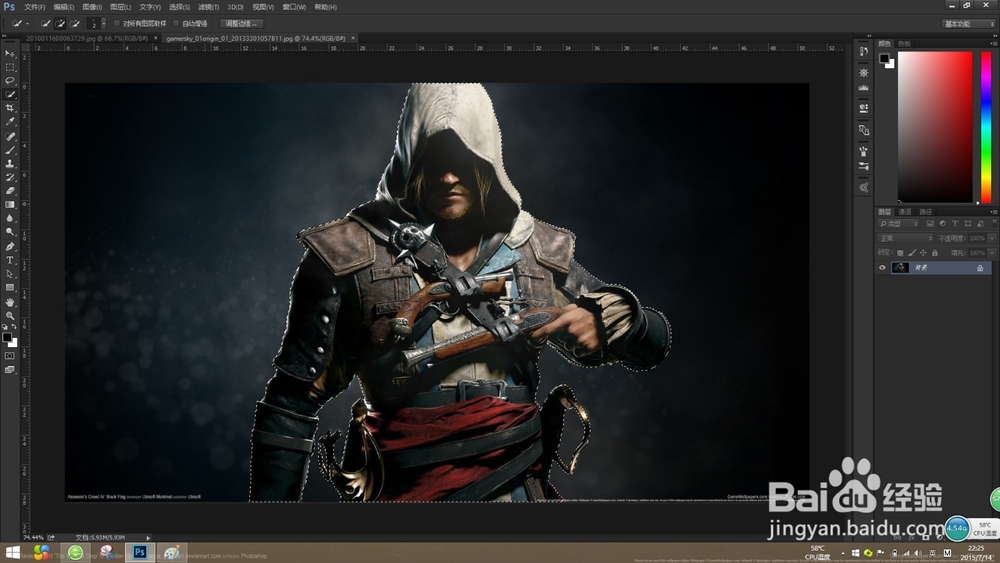Toggle lock image pixels brush icon

(912, 253)
